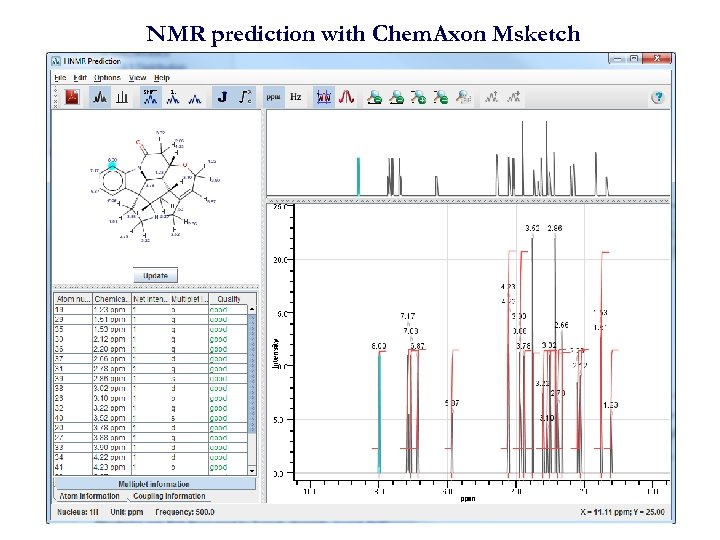This screenshot has height=540, width=720.
Task: Toggle the integral curve icon
Action: click(x=246, y=97)
